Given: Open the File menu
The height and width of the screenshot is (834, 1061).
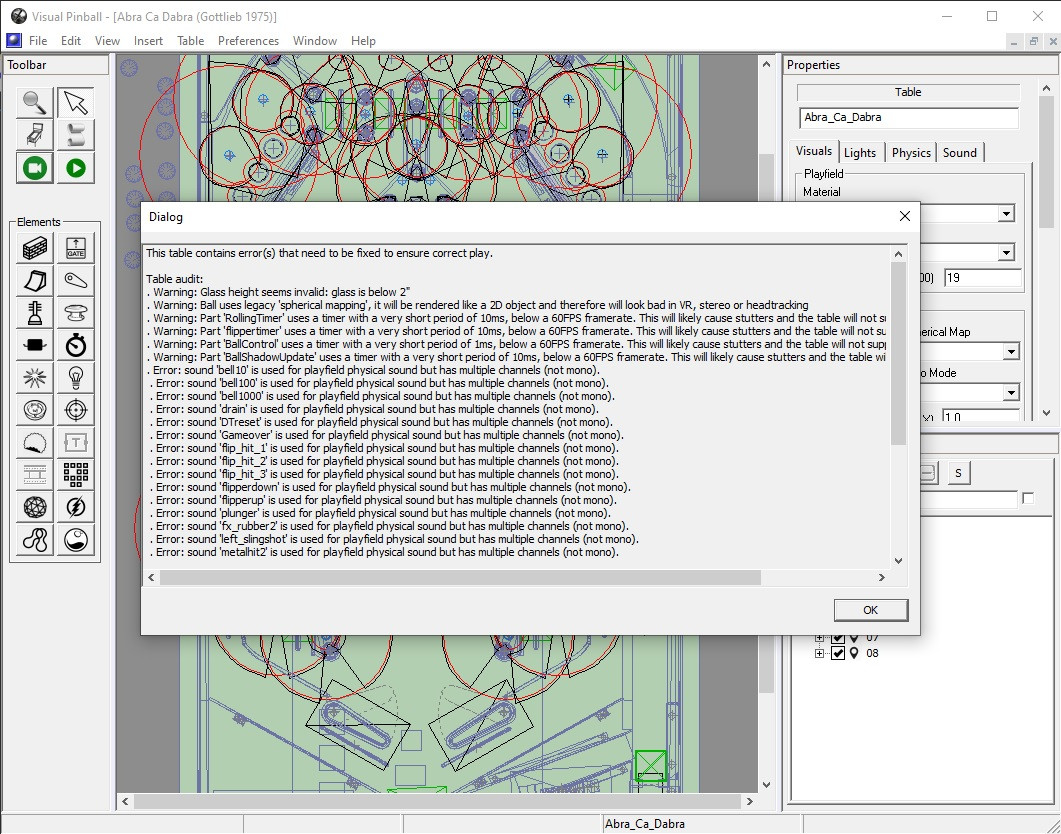Looking at the screenshot, I should pos(38,41).
